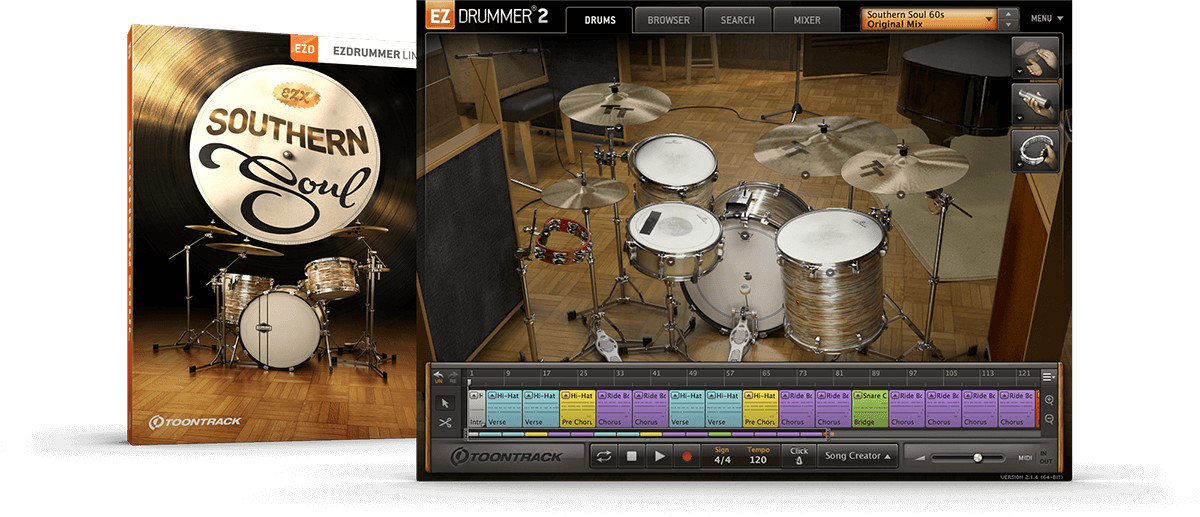Open the Song Creator panel
This screenshot has height=517, width=1200.
tap(858, 456)
